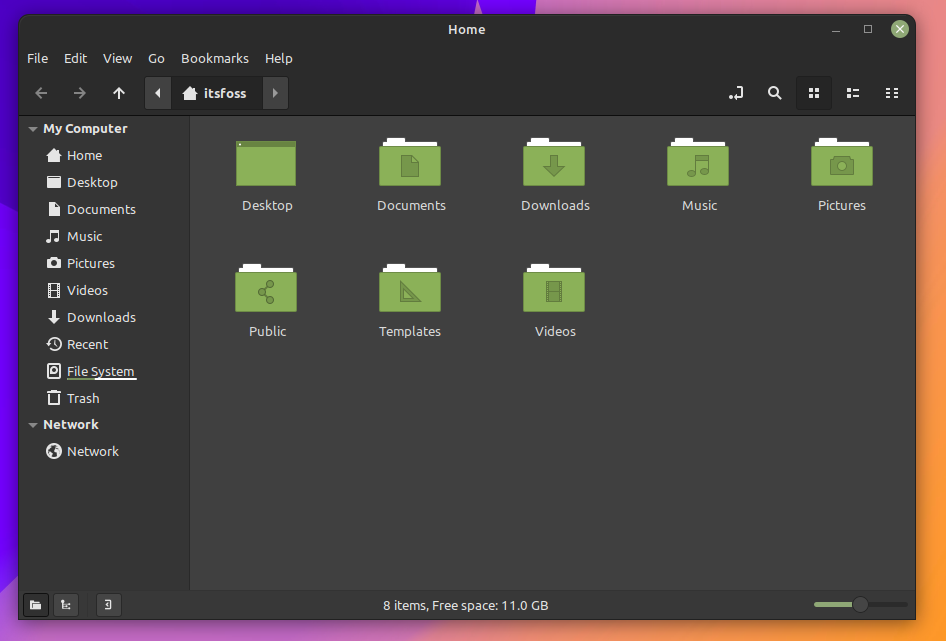Viewport: 946px width, 641px height.
Task: Go up to the parent folder
Action: 119,93
